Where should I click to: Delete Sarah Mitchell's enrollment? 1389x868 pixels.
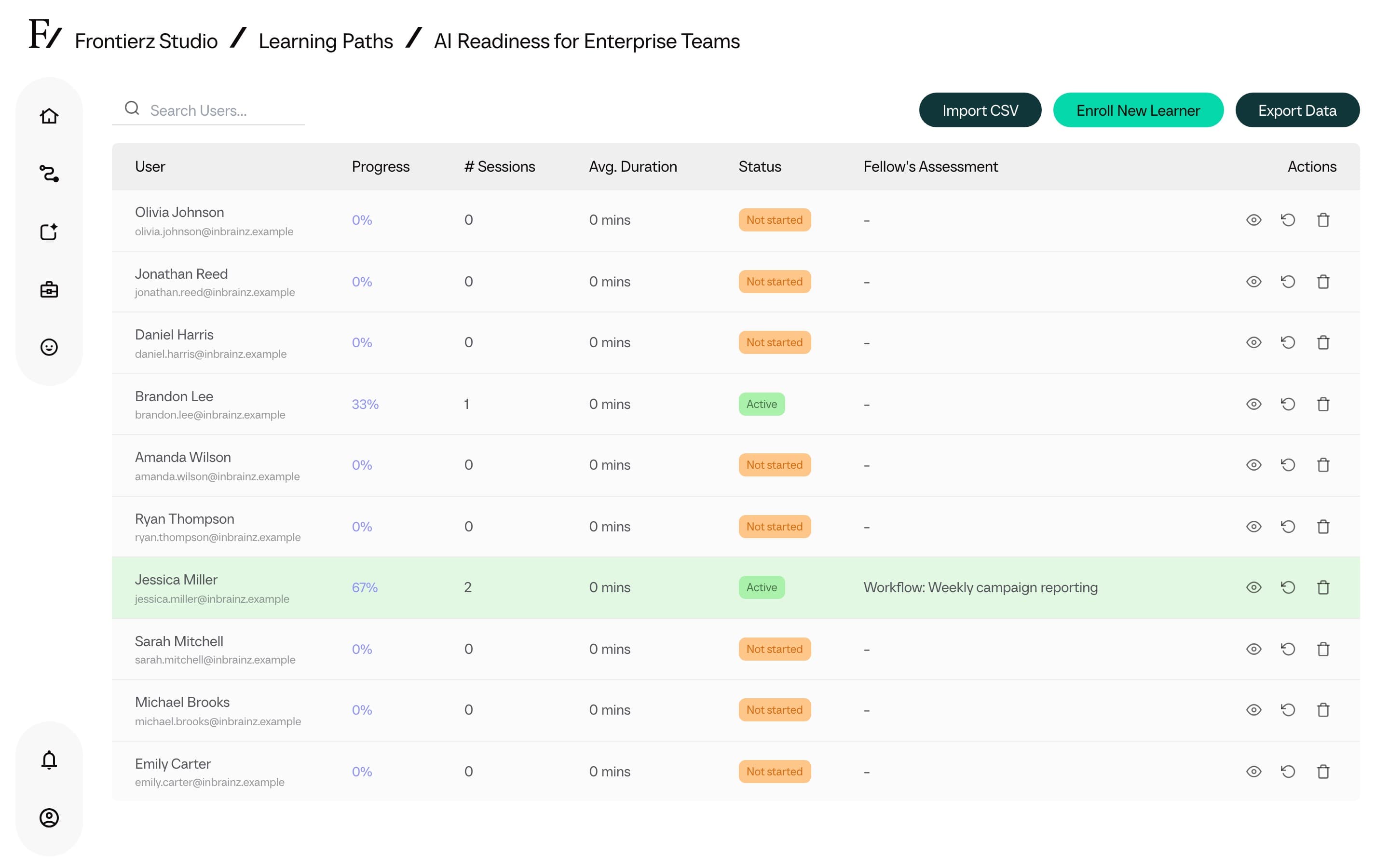[x=1323, y=649]
